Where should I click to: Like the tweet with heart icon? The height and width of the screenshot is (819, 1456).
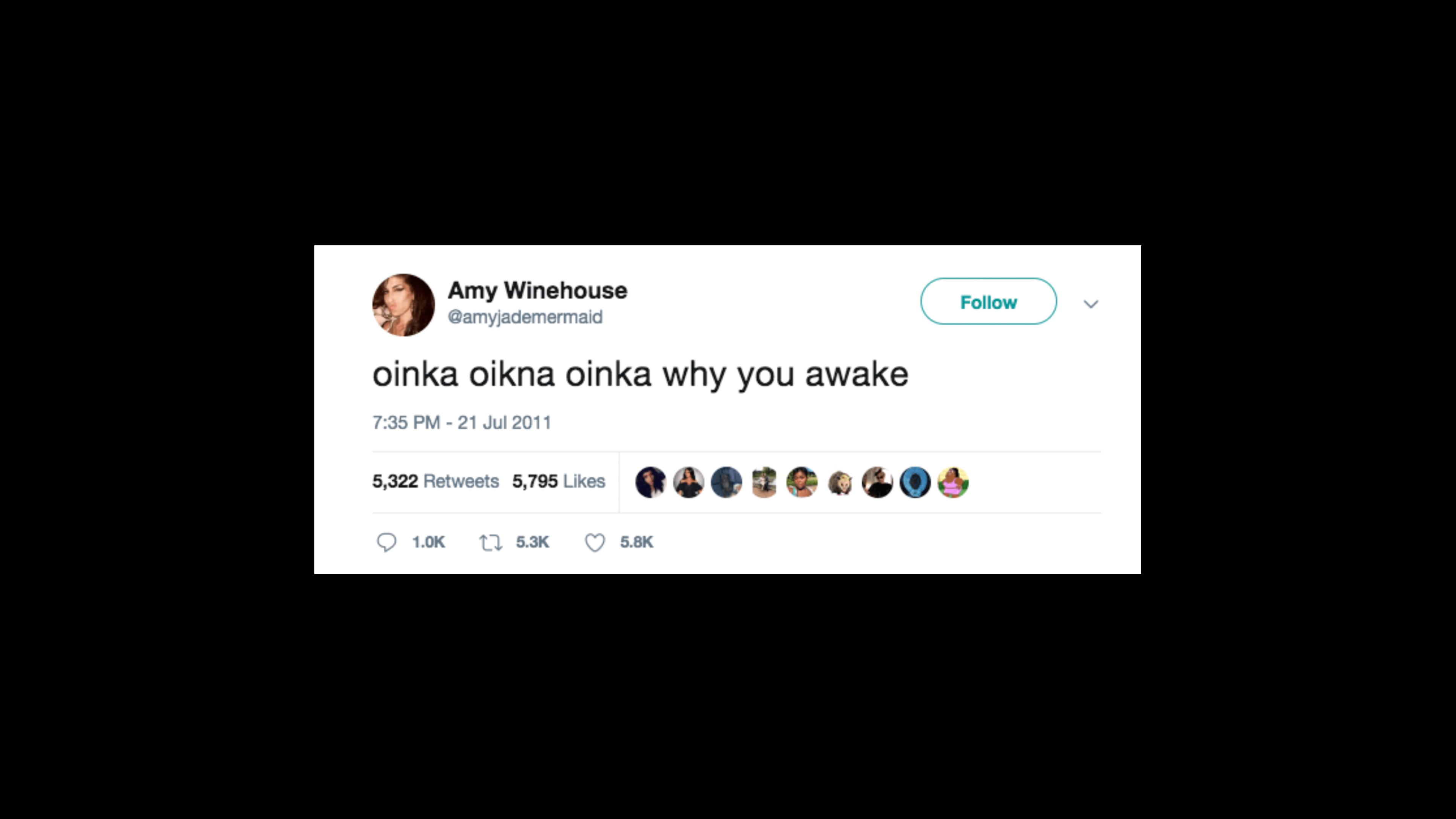point(595,543)
